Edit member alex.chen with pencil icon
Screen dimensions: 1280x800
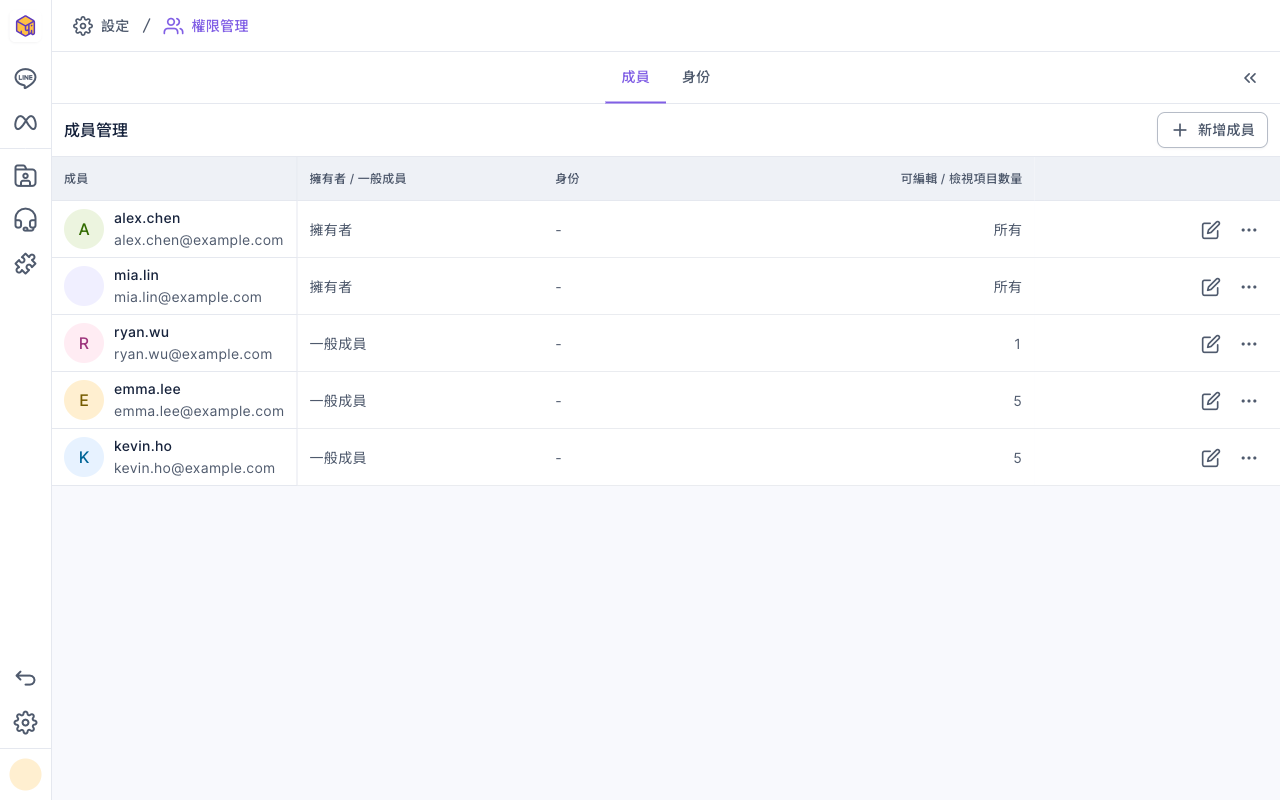1211,230
